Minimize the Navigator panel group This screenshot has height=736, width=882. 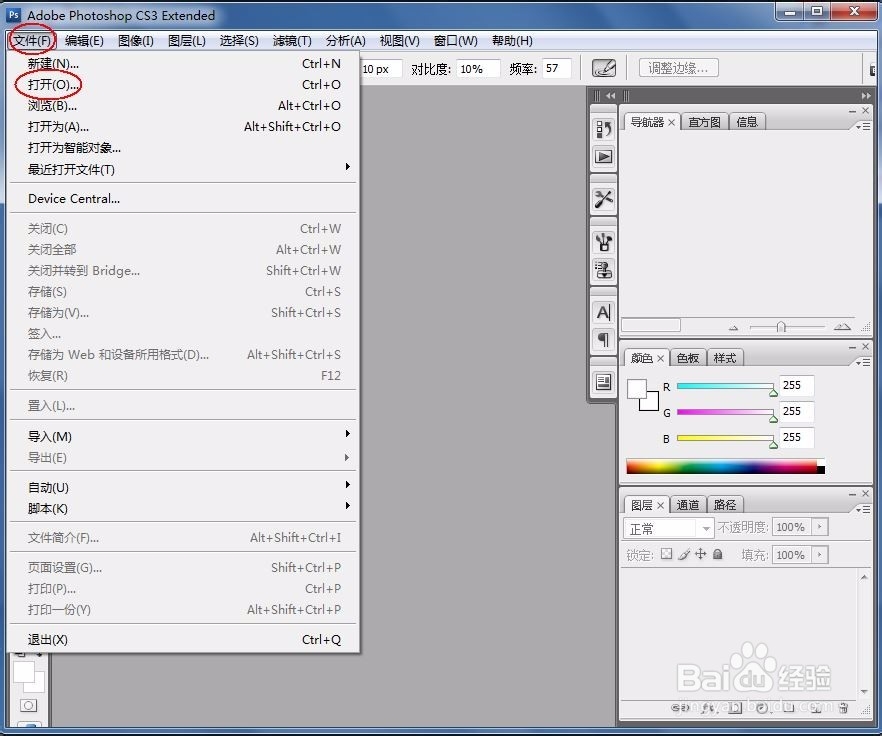pyautogui.click(x=853, y=111)
